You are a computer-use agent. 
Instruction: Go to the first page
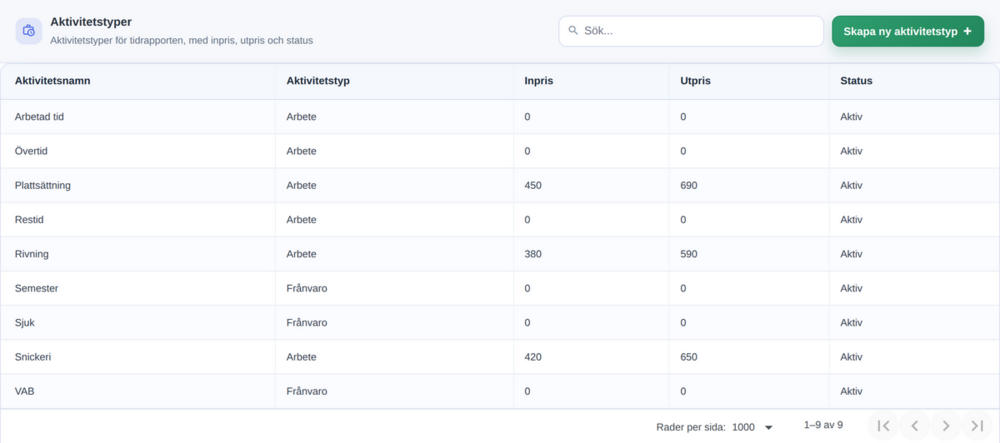pos(883,426)
